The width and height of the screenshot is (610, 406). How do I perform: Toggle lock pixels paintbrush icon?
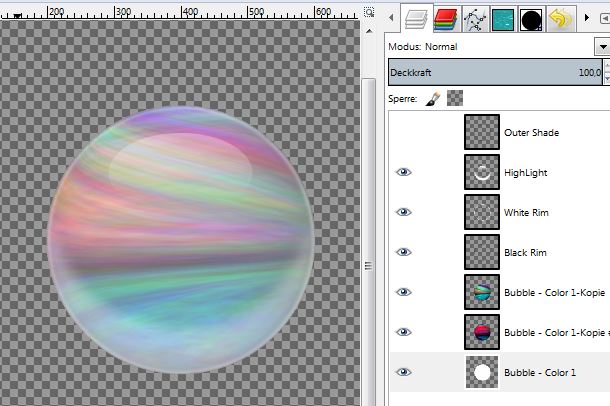tap(433, 98)
